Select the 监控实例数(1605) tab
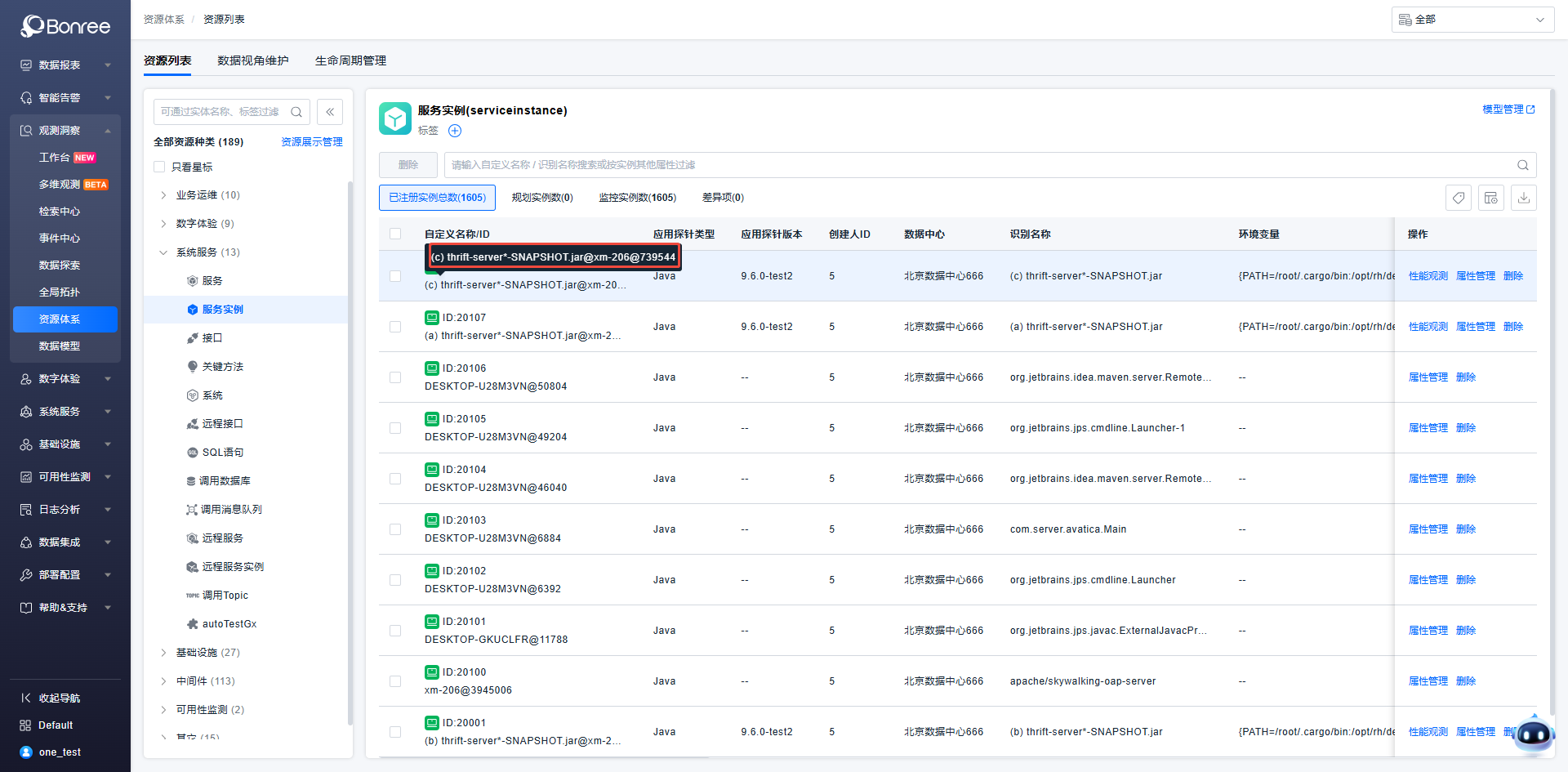Image resolution: width=1568 pixels, height=772 pixels. click(637, 198)
